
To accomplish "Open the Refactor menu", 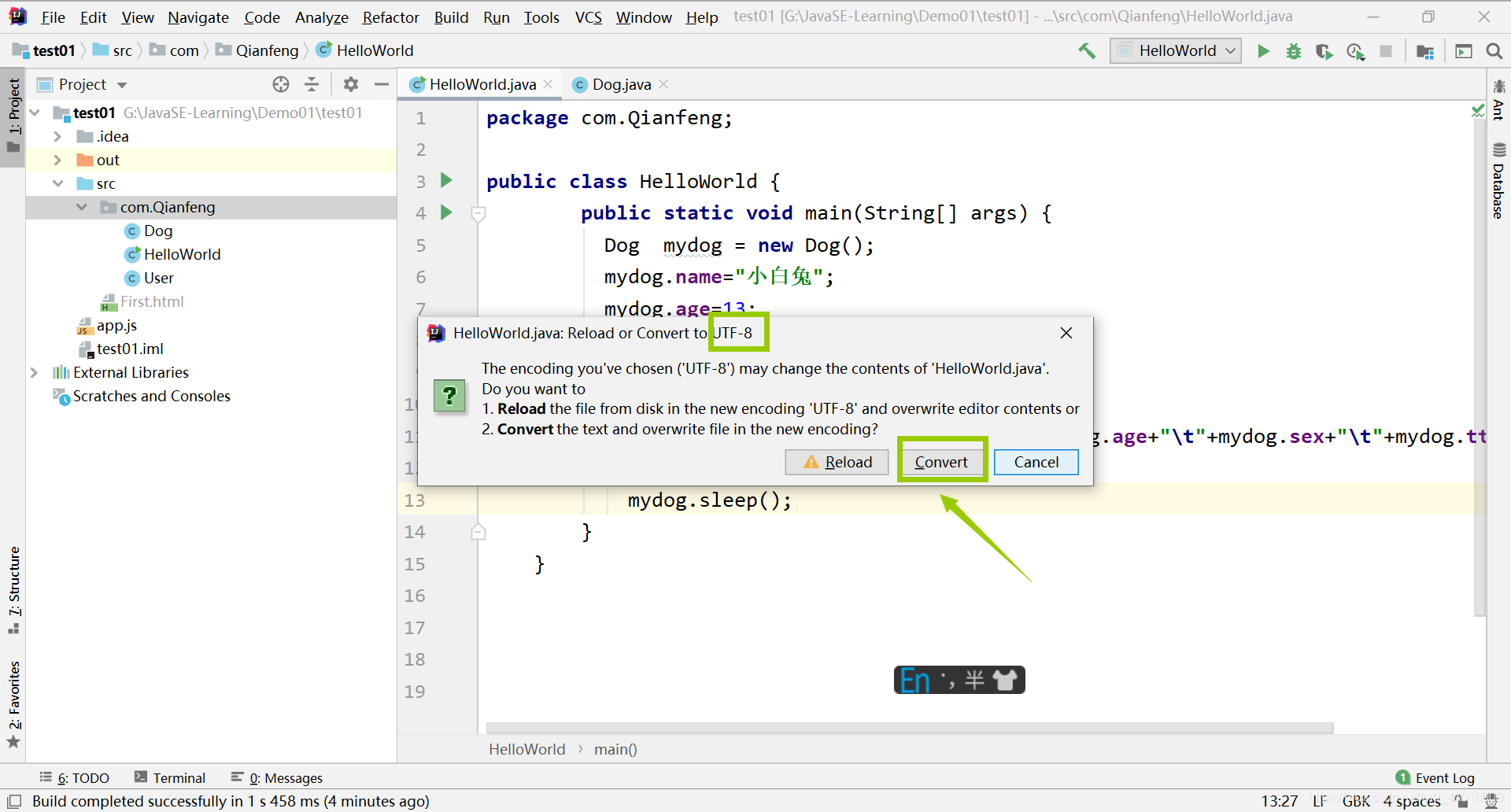I will tap(390, 17).
